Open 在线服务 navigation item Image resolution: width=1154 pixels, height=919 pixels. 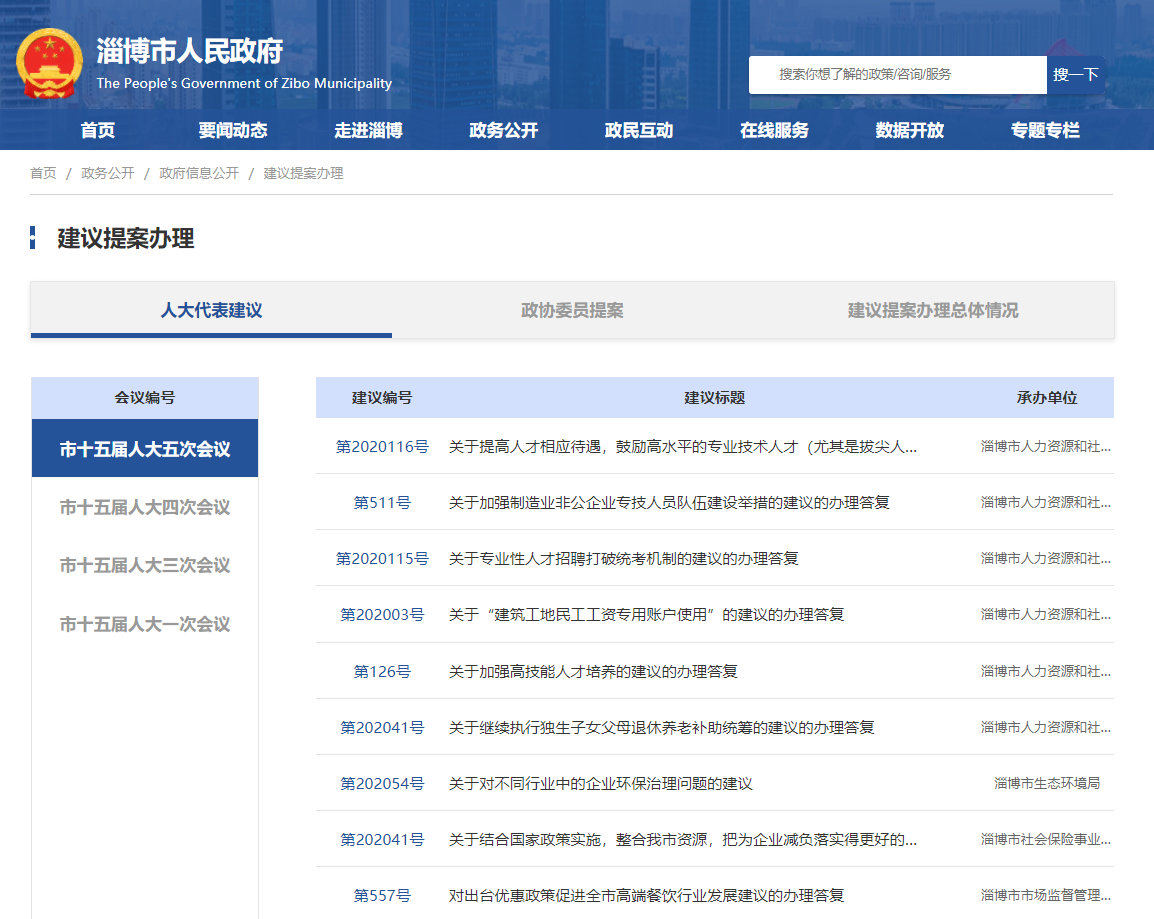[774, 131]
